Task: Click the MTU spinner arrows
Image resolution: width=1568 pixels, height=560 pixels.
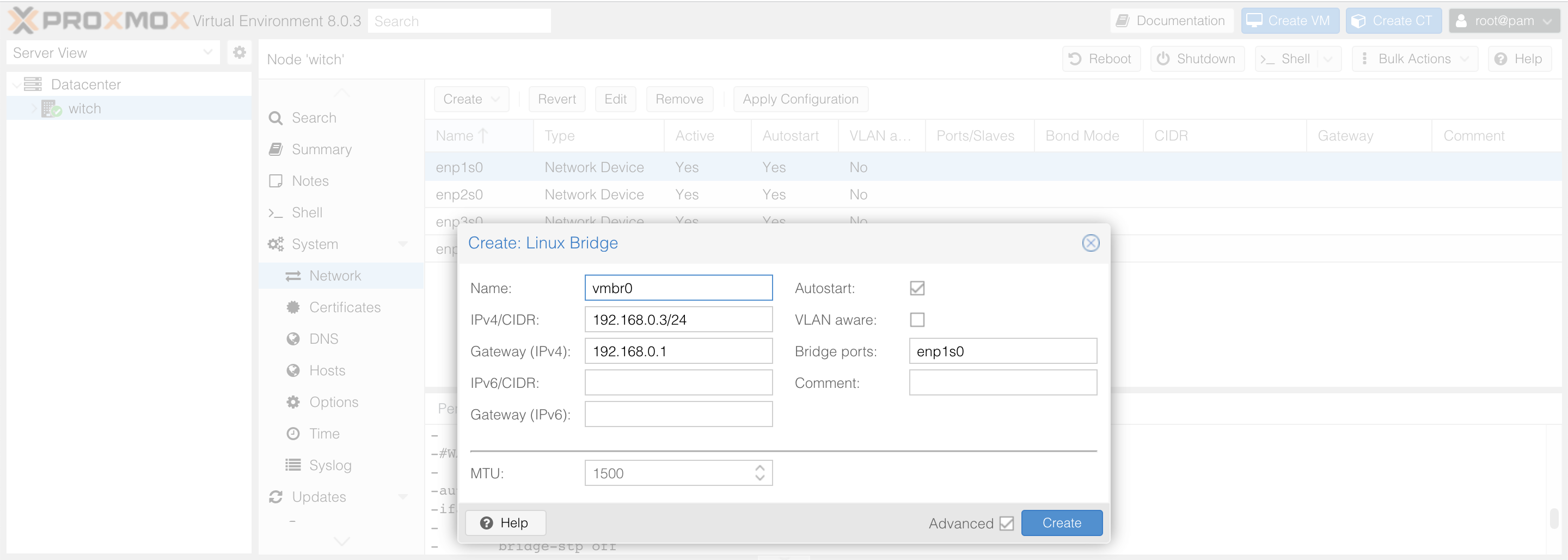Action: click(x=759, y=473)
